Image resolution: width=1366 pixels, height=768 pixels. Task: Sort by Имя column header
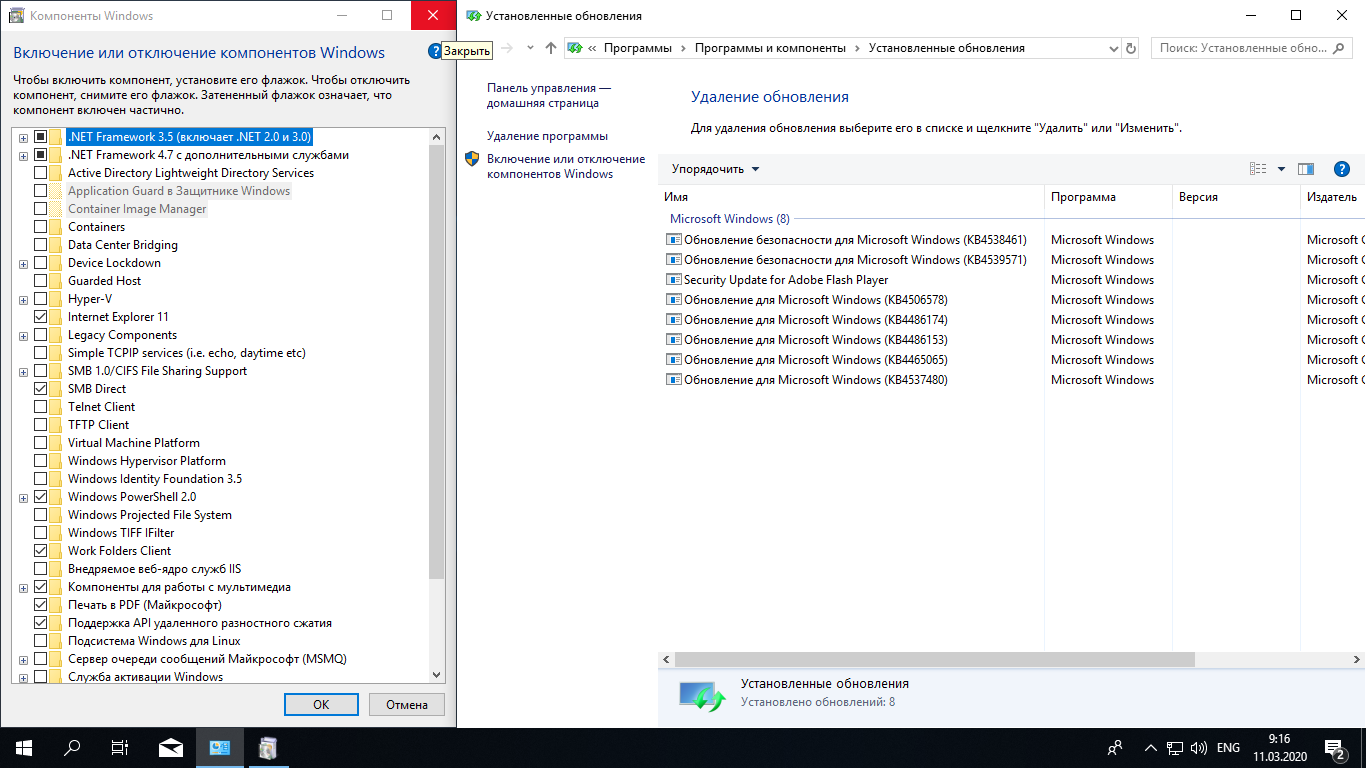pos(852,197)
